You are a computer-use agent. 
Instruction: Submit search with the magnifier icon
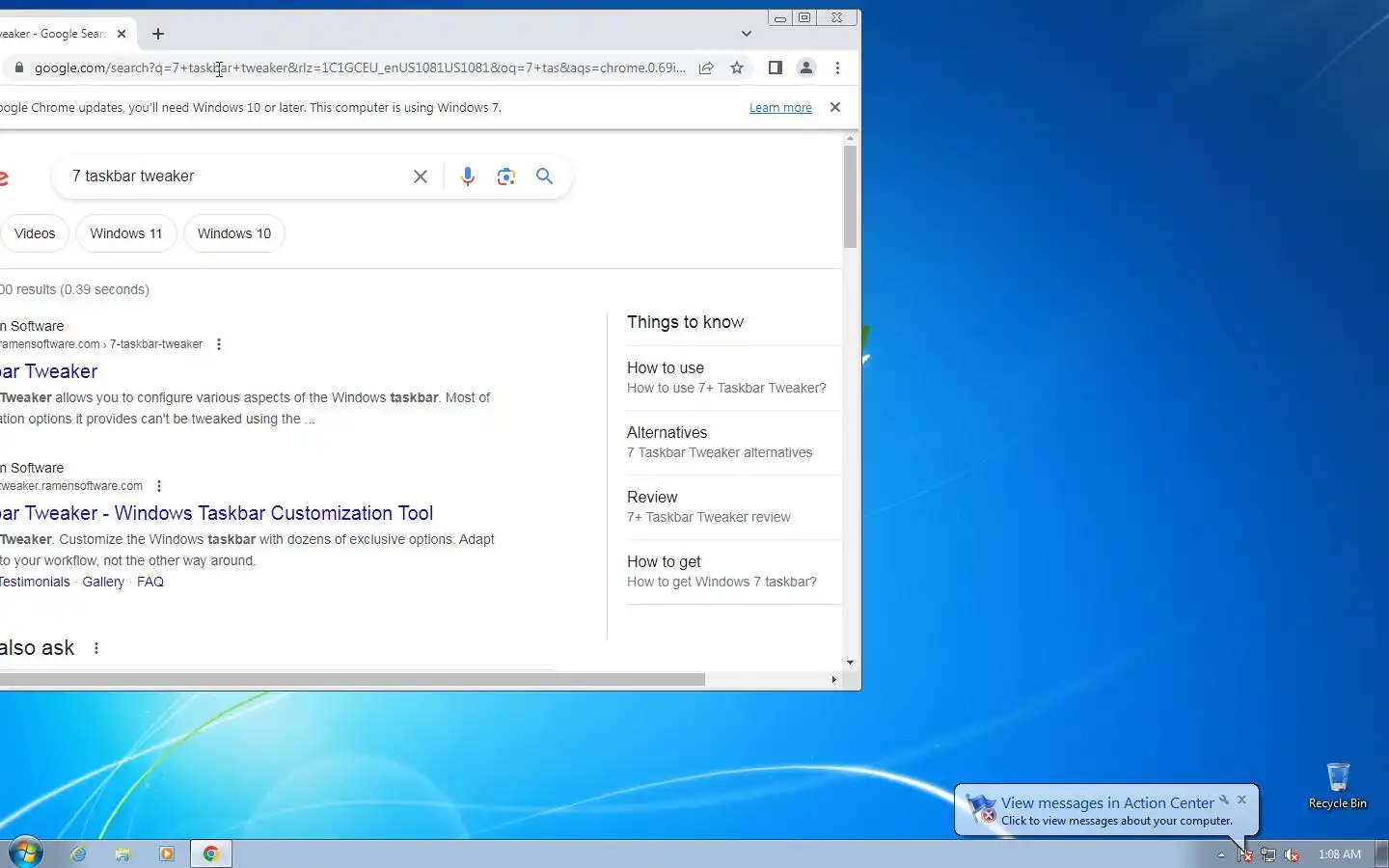pyautogui.click(x=545, y=176)
